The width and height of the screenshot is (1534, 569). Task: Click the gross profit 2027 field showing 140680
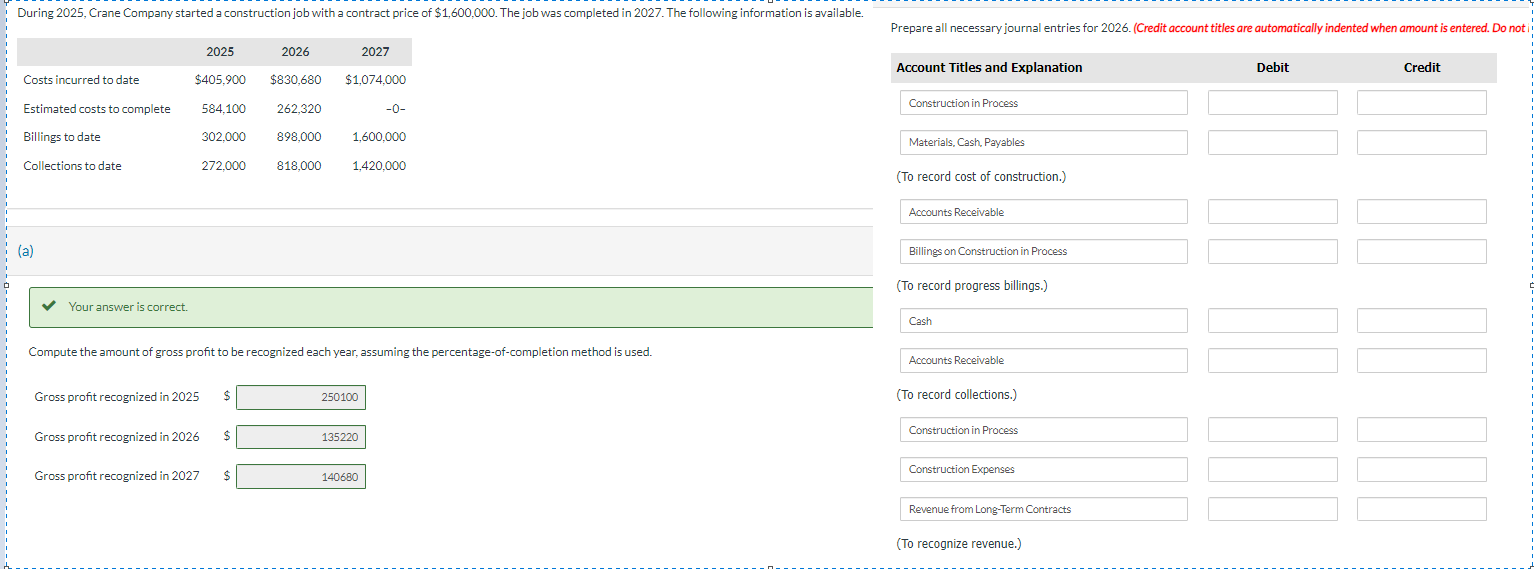[x=301, y=477]
